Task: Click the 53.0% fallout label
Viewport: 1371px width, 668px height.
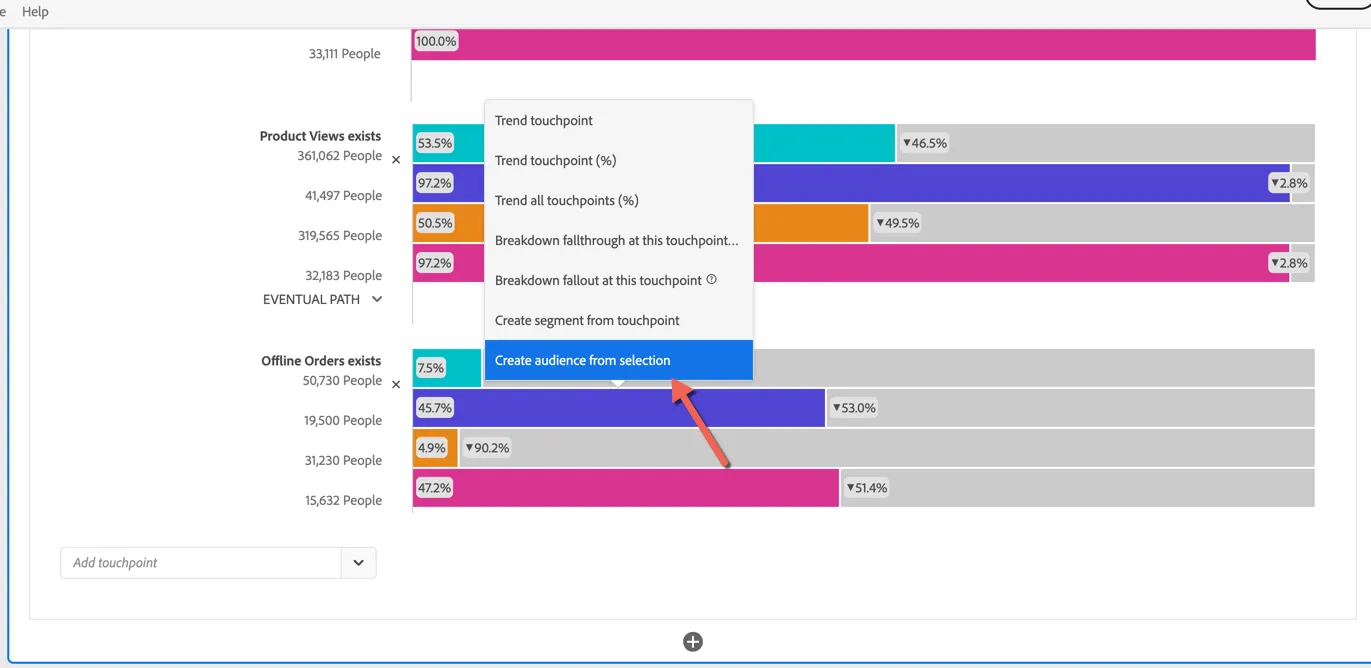Action: tap(854, 408)
